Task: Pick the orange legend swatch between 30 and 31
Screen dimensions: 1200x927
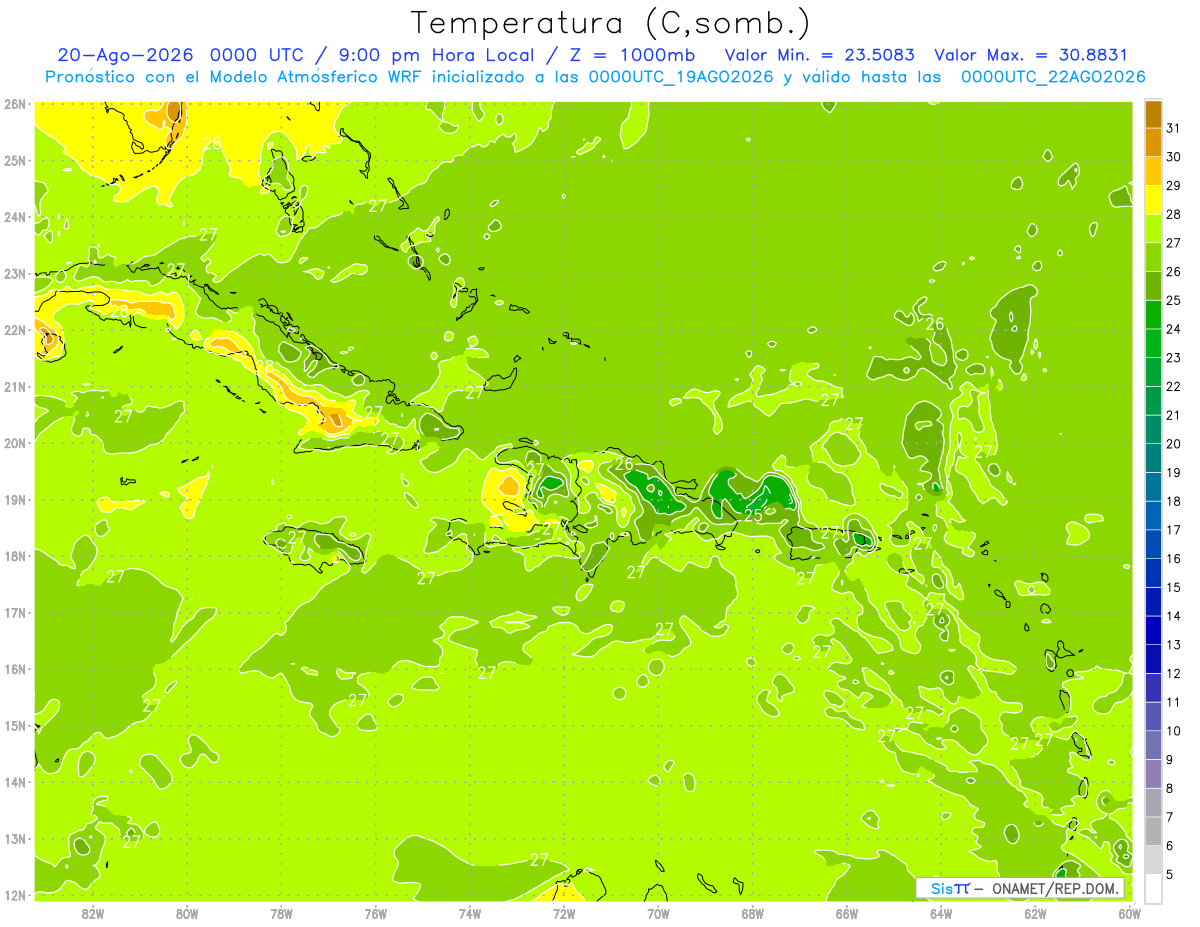Action: click(x=1153, y=142)
